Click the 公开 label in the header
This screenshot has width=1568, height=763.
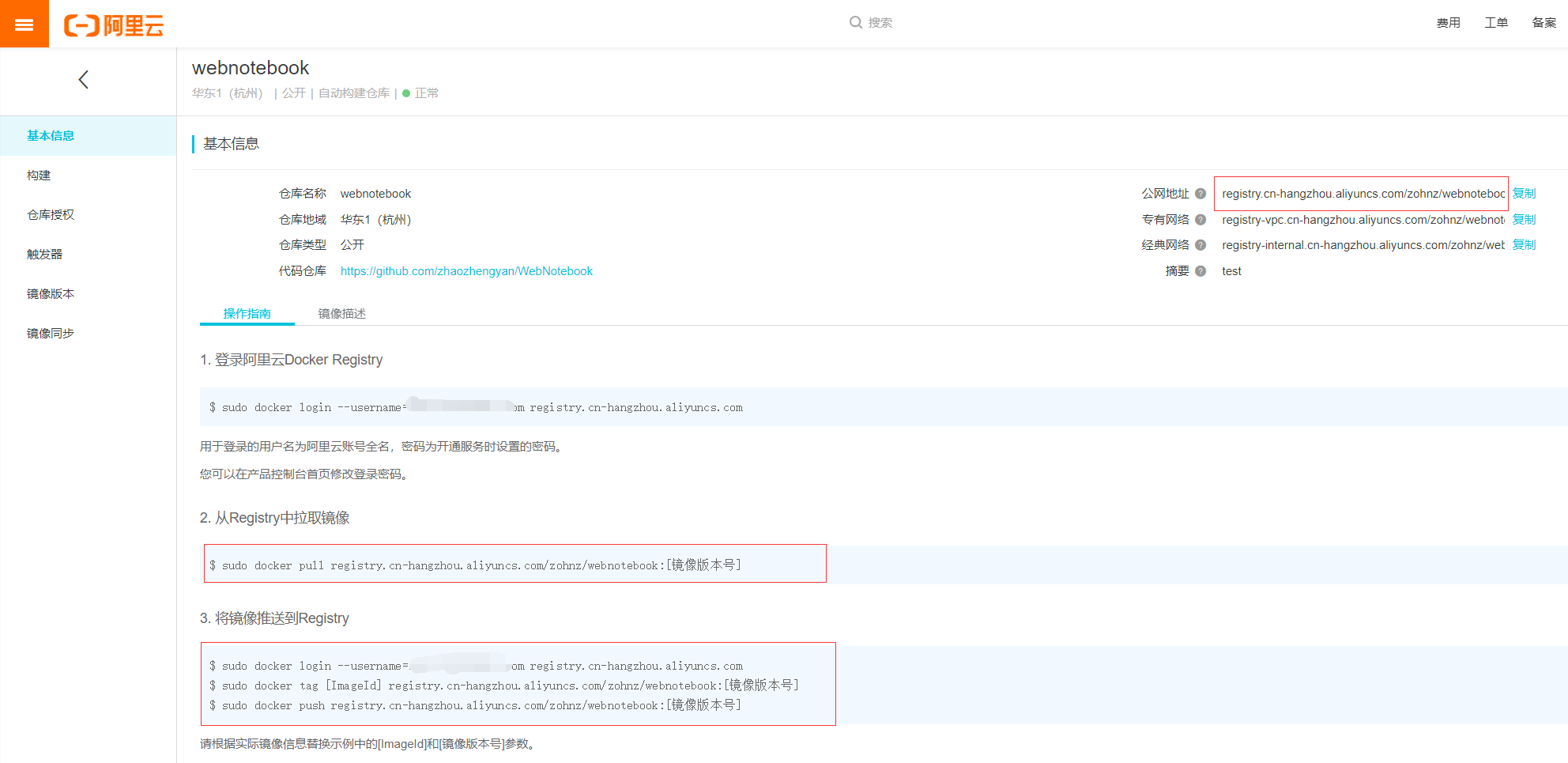[294, 93]
